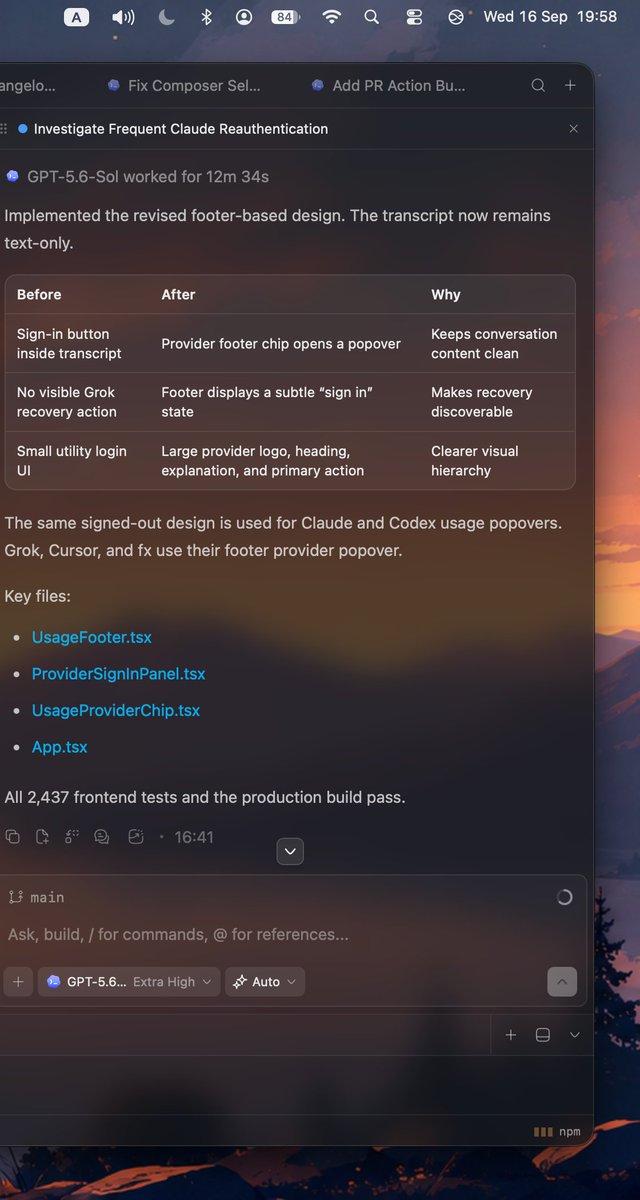Click the file-plus icon under response

coord(42,837)
